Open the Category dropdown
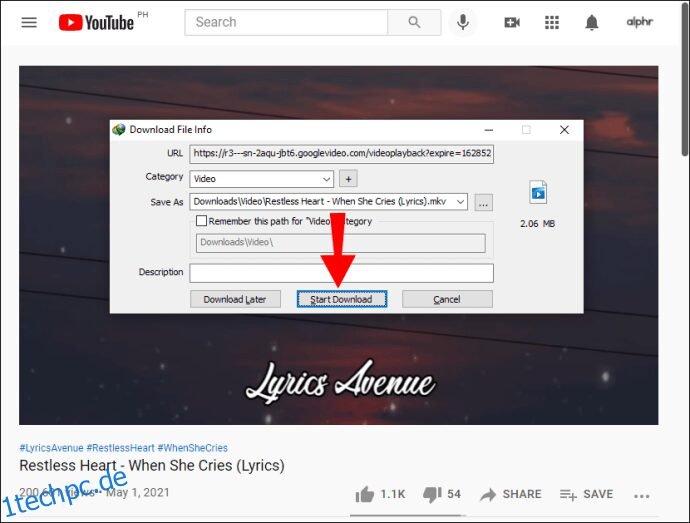The height and width of the screenshot is (523, 690). (x=262, y=179)
